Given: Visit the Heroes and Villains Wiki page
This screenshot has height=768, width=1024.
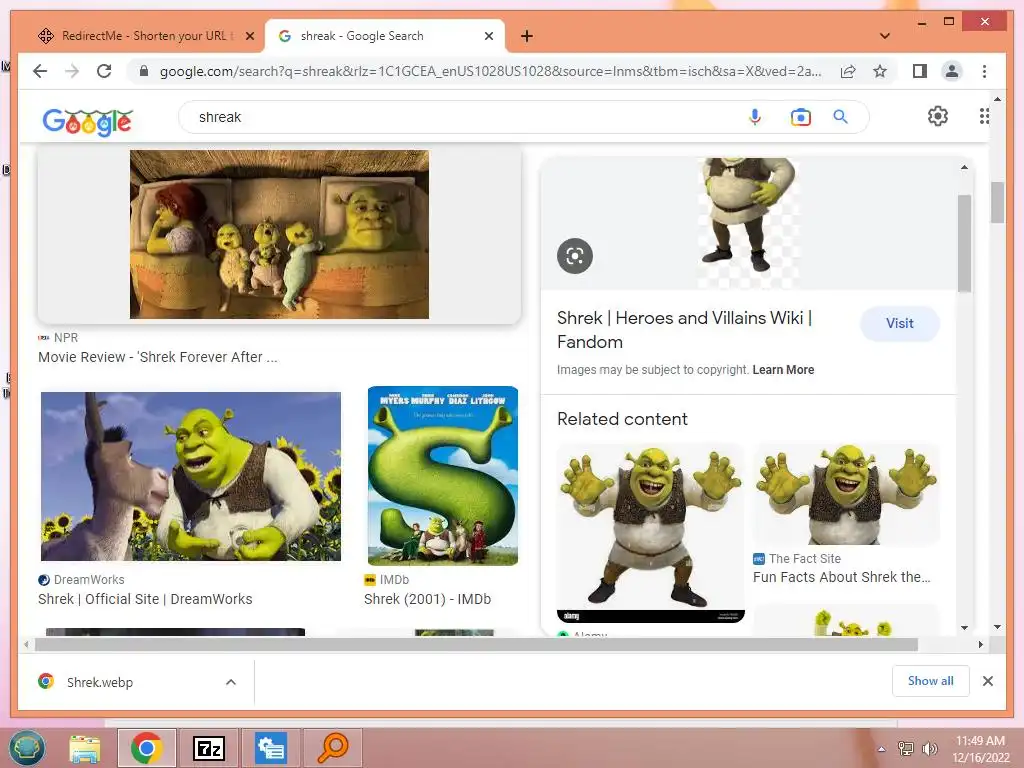Looking at the screenshot, I should [x=899, y=323].
